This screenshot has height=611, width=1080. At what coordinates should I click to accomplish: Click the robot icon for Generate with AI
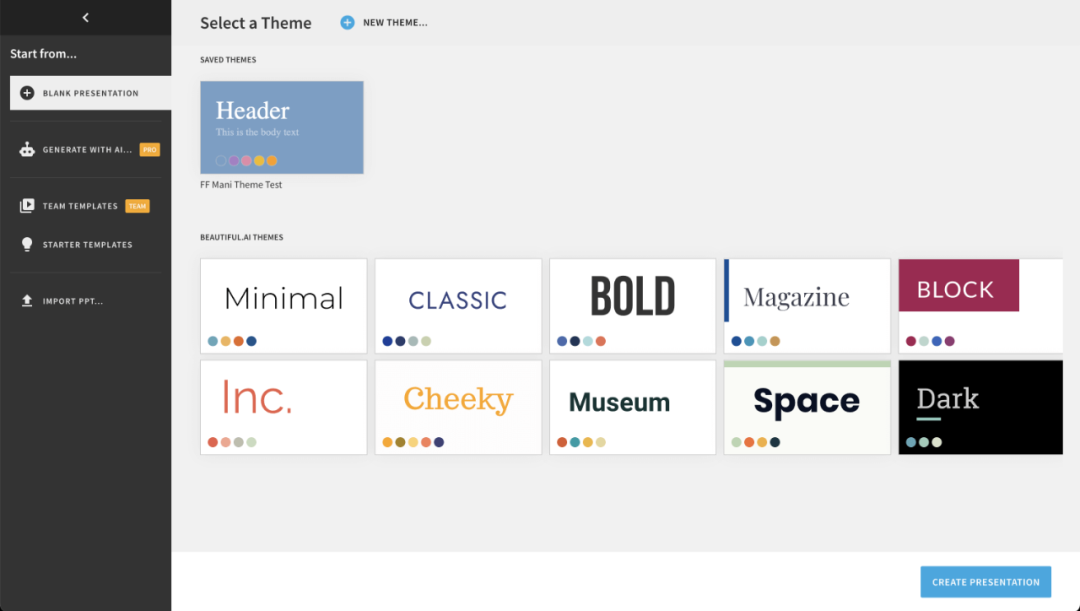pyautogui.click(x=27, y=150)
